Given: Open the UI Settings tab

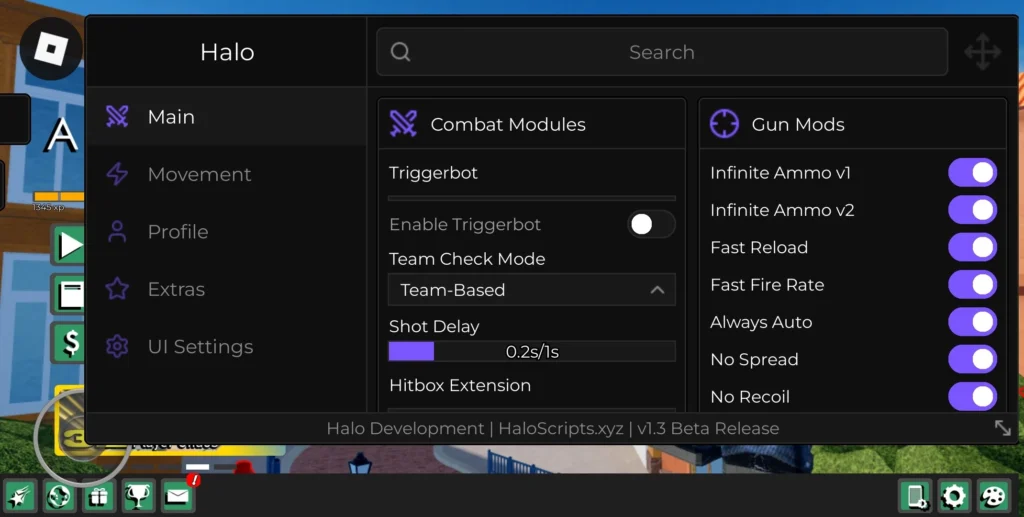Looking at the screenshot, I should [x=199, y=347].
